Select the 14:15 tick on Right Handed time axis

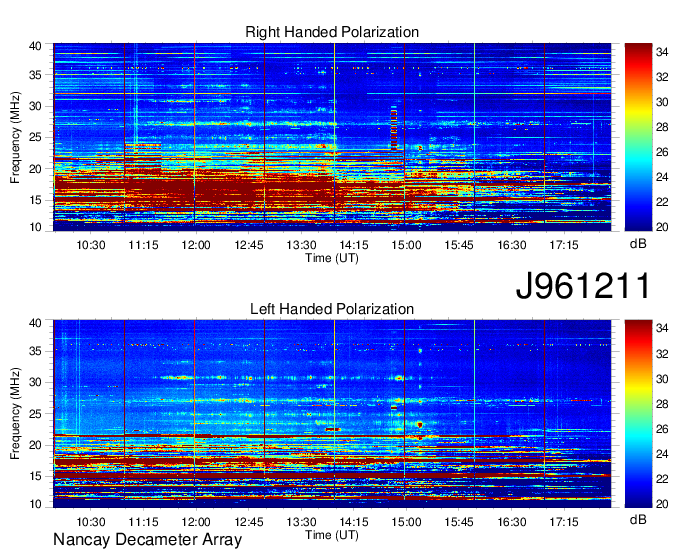(x=354, y=245)
